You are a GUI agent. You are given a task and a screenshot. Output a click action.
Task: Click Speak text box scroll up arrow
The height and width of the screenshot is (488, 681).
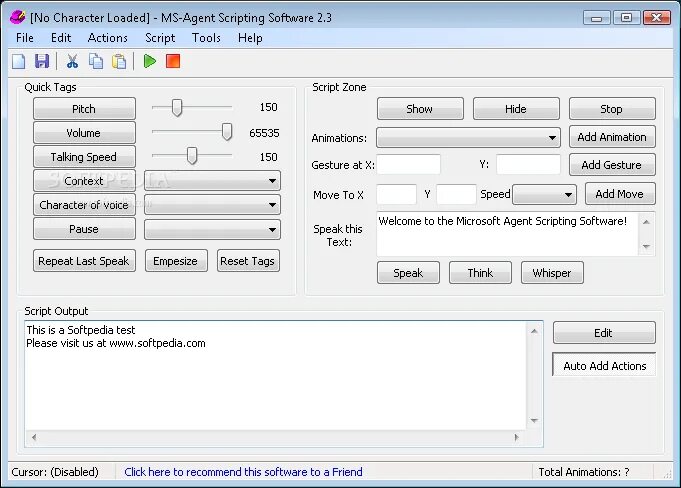click(x=646, y=222)
